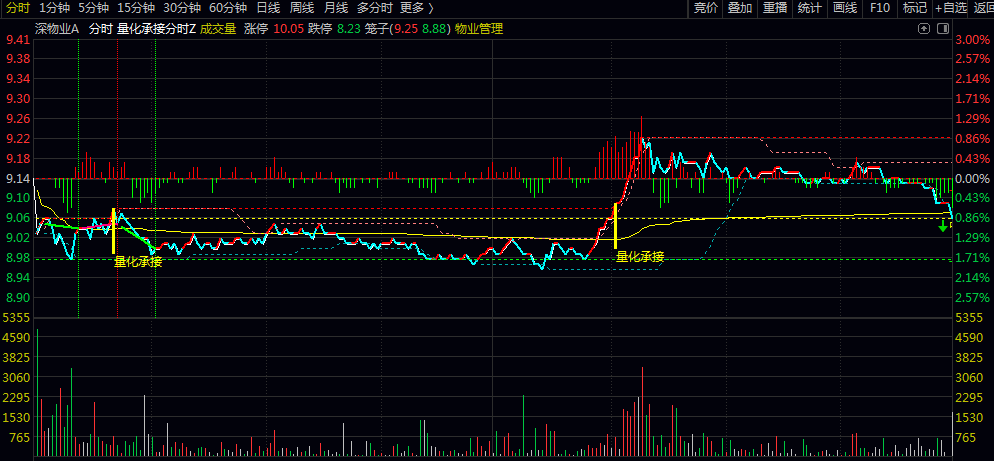Click 物业管理 sector link

pos(479,29)
